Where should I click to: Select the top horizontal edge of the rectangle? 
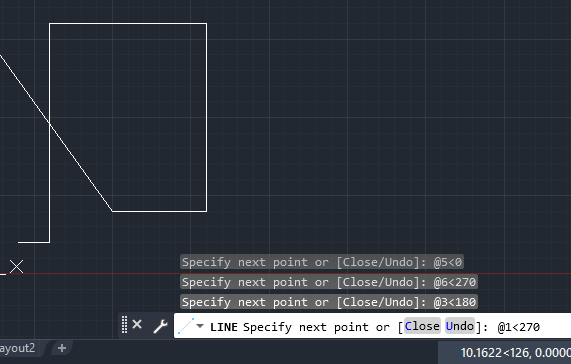pos(128,24)
